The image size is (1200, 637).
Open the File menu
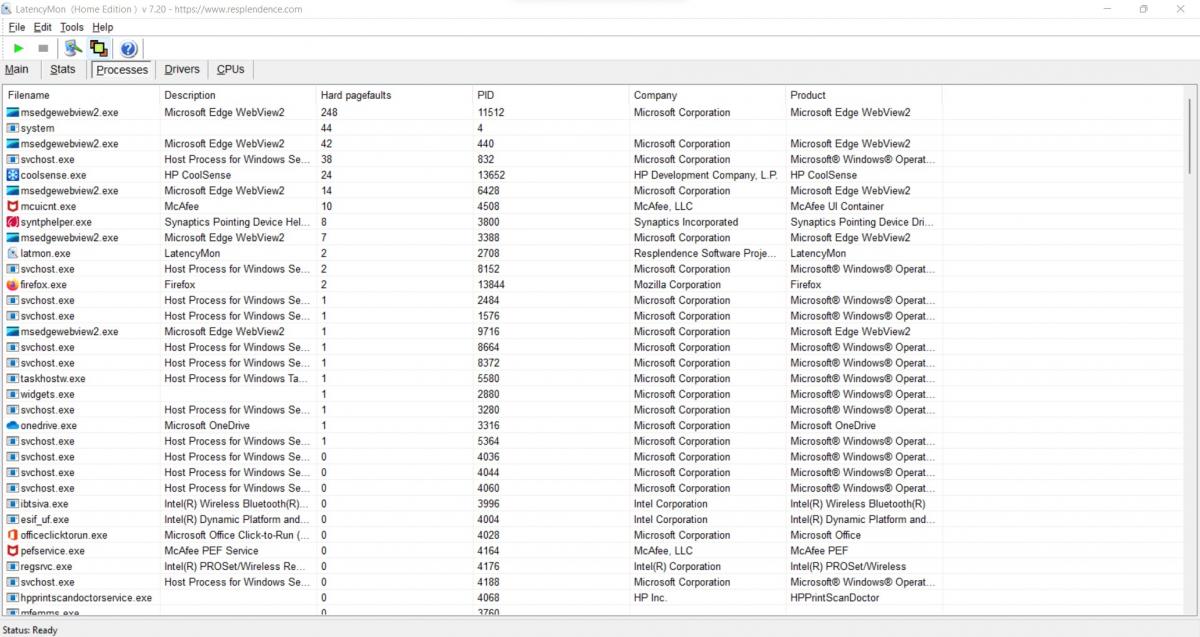tap(16, 27)
